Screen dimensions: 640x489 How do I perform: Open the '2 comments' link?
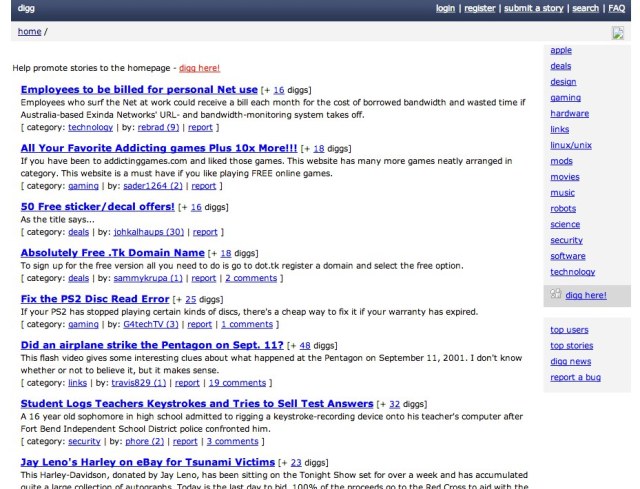click(x=251, y=278)
